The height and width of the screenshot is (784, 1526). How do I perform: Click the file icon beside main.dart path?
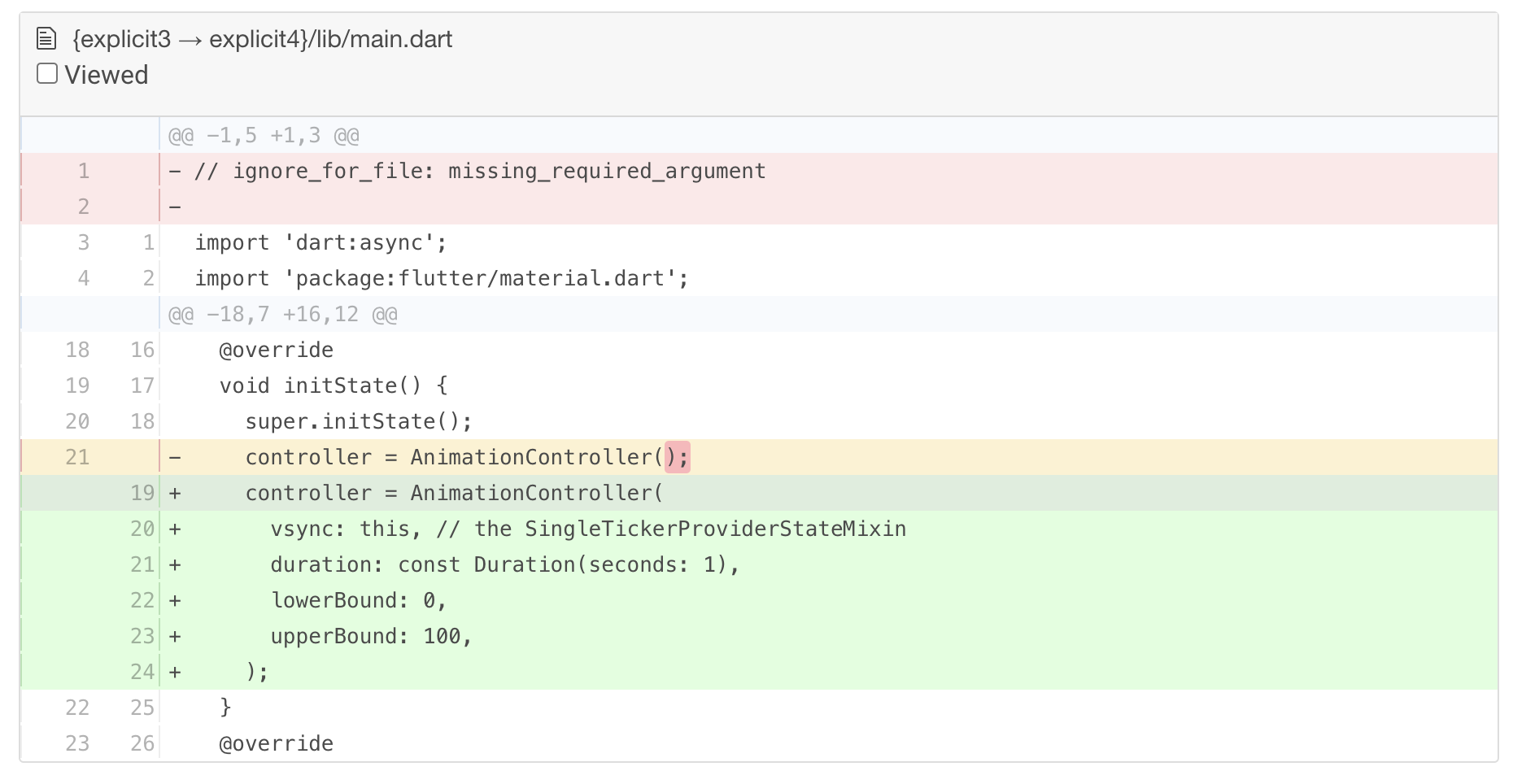[x=46, y=37]
